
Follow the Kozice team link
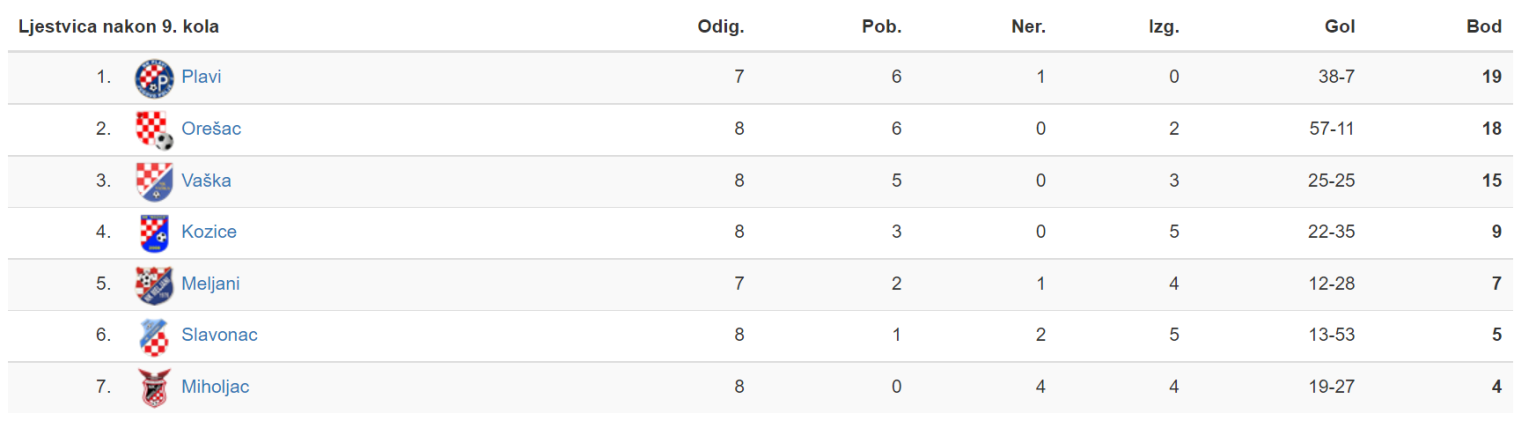209,232
